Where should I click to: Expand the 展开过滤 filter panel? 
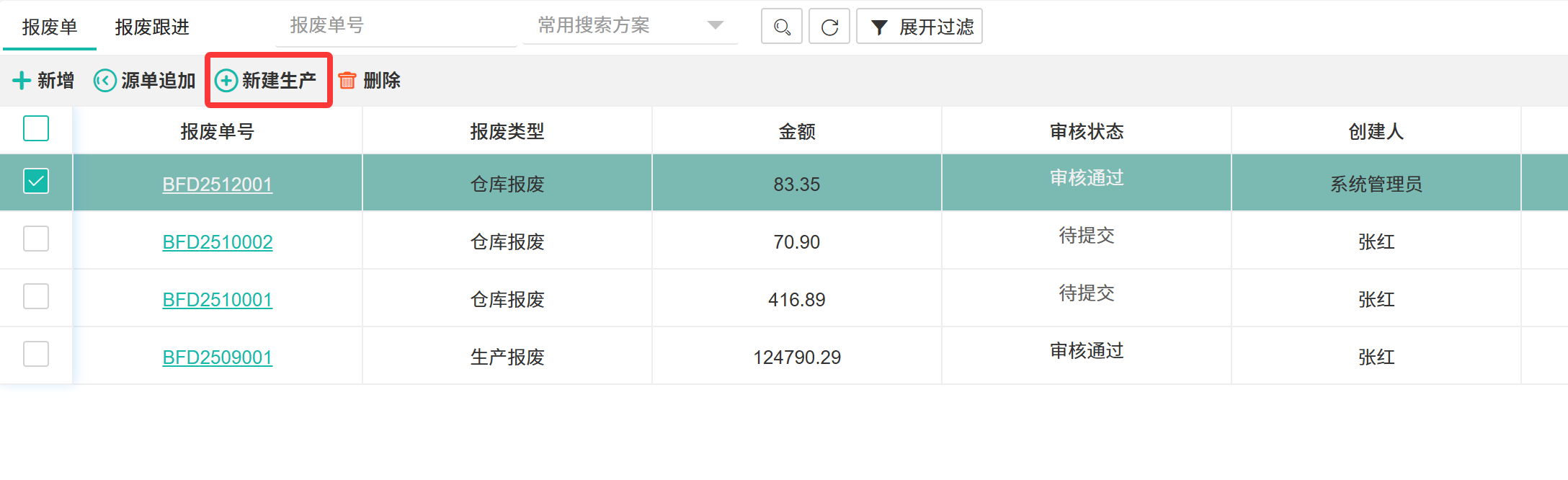[x=935, y=27]
